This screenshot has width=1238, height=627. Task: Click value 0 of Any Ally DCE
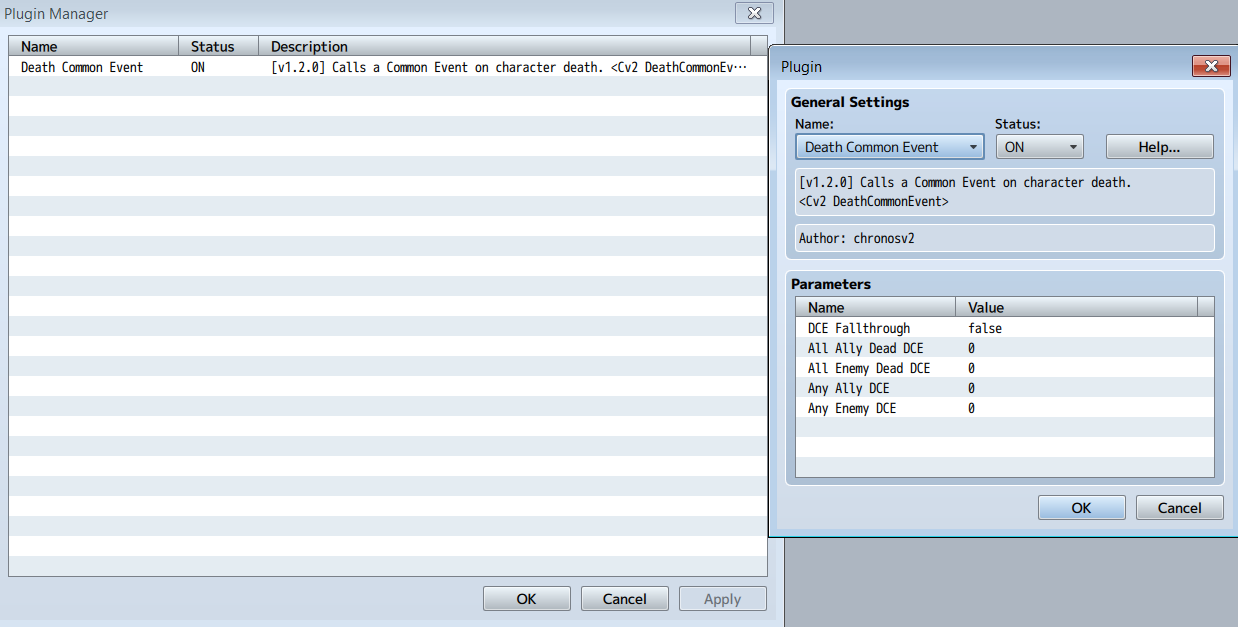(971, 388)
